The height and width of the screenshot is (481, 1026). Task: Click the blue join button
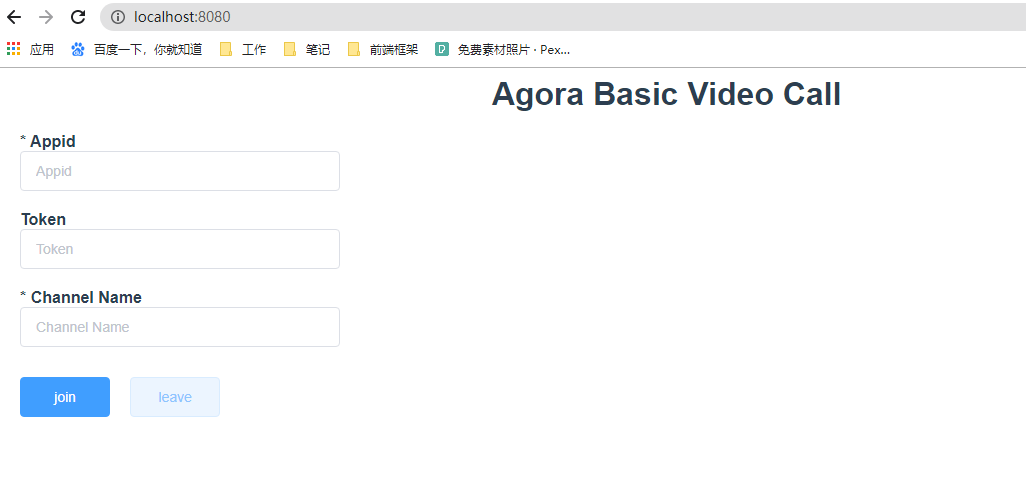coord(65,397)
